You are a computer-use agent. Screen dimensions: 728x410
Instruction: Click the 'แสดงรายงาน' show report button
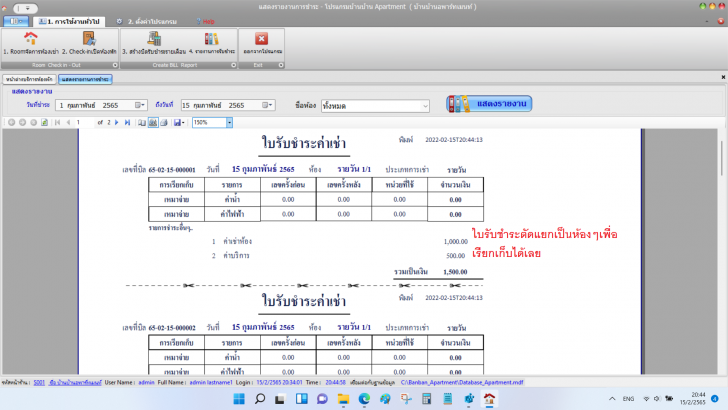click(x=489, y=104)
